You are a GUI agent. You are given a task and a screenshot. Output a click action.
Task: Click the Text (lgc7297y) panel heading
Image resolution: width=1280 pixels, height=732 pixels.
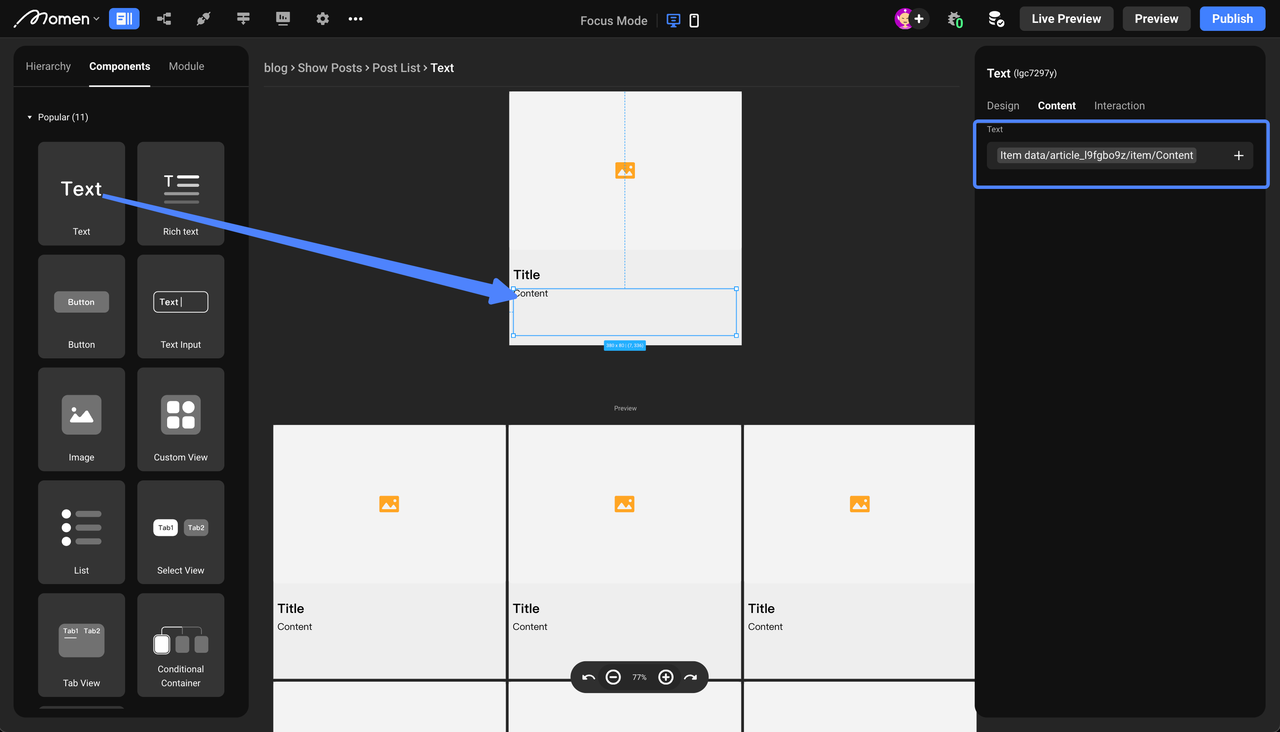1021,73
